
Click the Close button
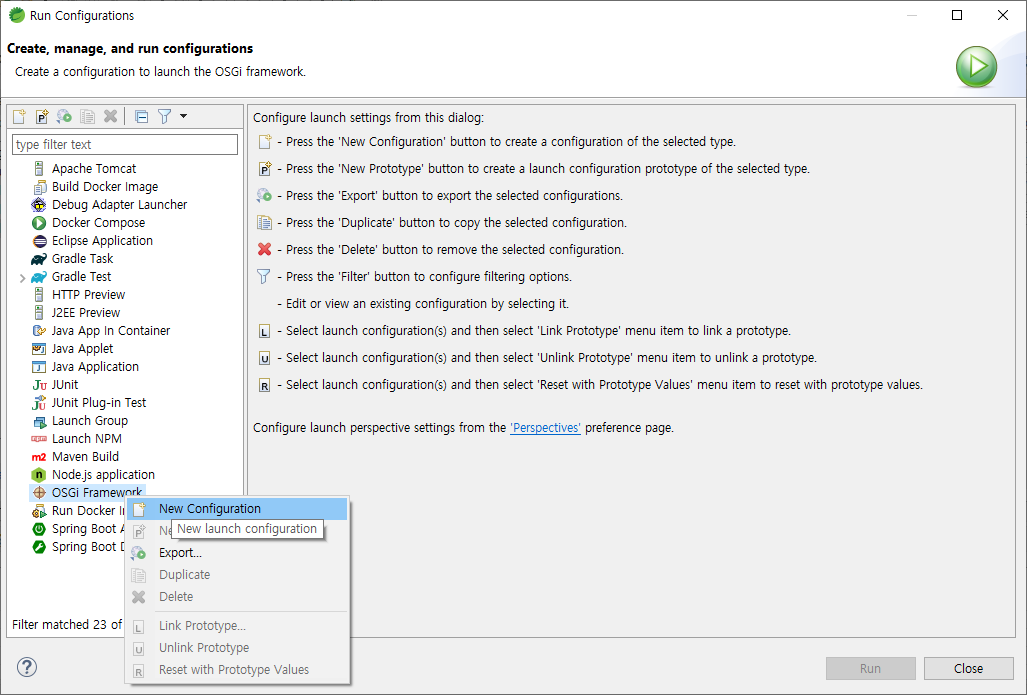[x=968, y=668]
